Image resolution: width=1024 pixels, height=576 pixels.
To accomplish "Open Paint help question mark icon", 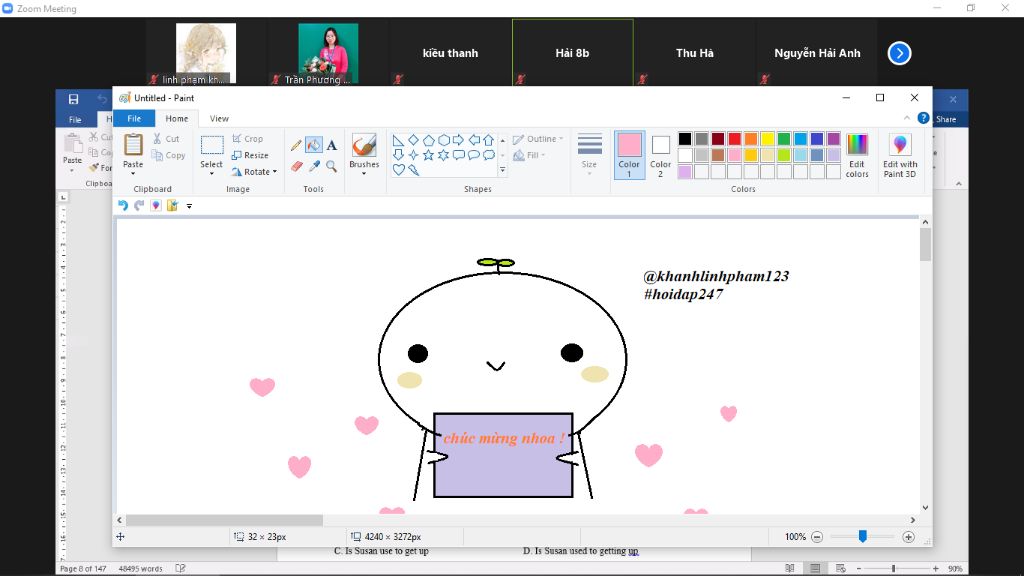I will [x=923, y=118].
